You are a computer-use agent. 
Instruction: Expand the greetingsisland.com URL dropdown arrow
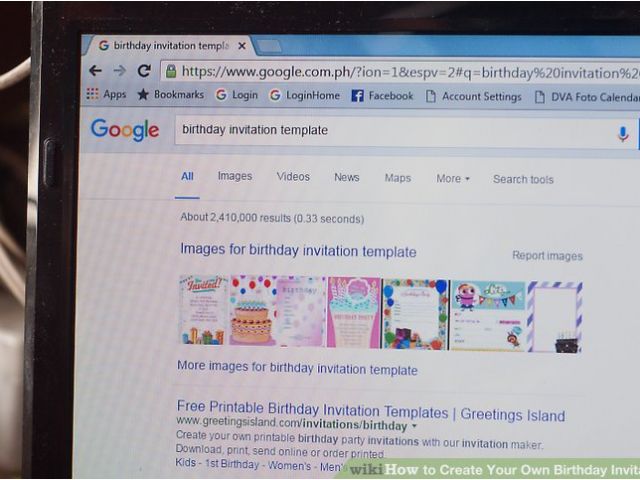(414, 426)
